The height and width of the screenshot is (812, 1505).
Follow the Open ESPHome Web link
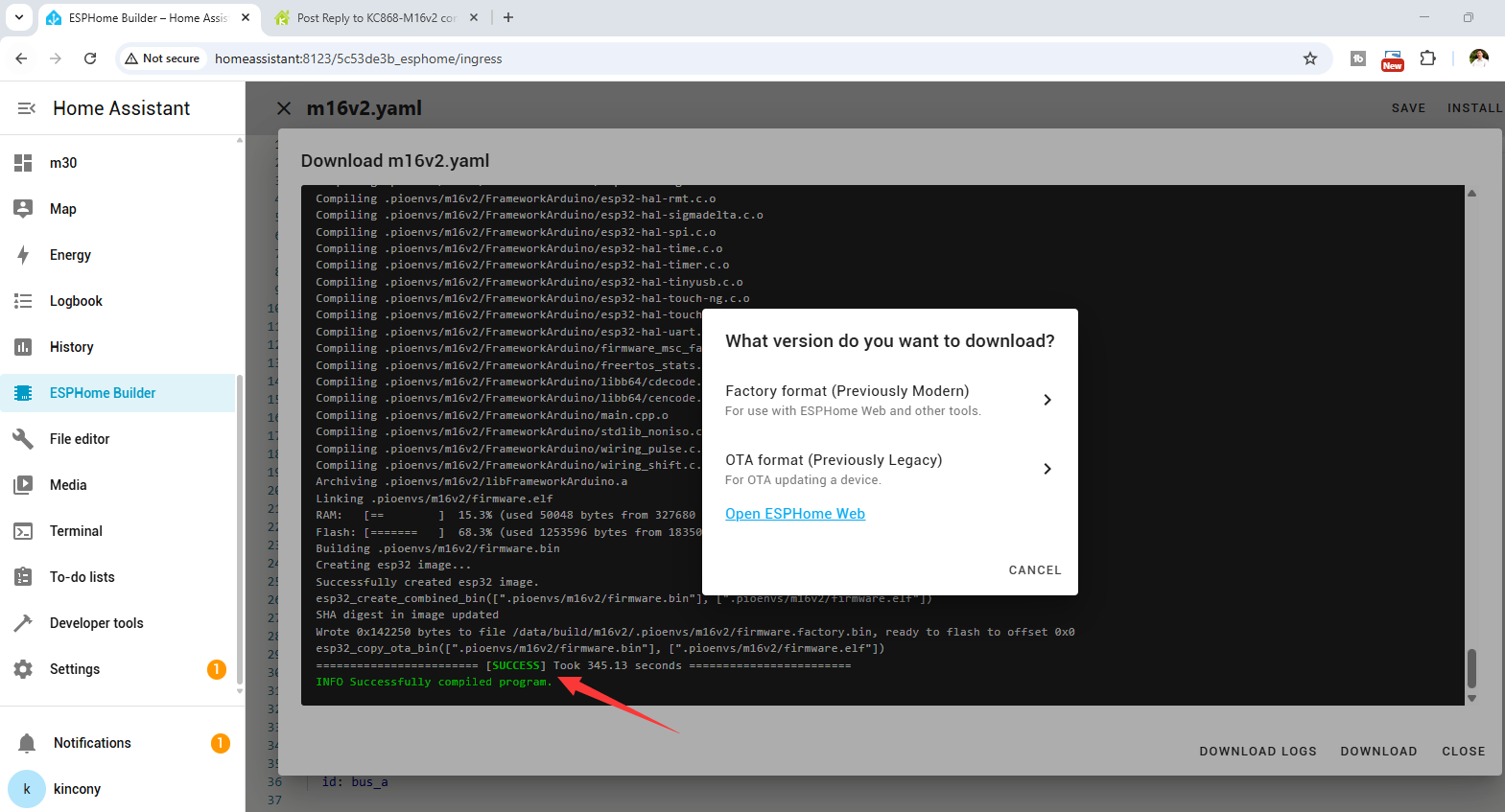795,514
